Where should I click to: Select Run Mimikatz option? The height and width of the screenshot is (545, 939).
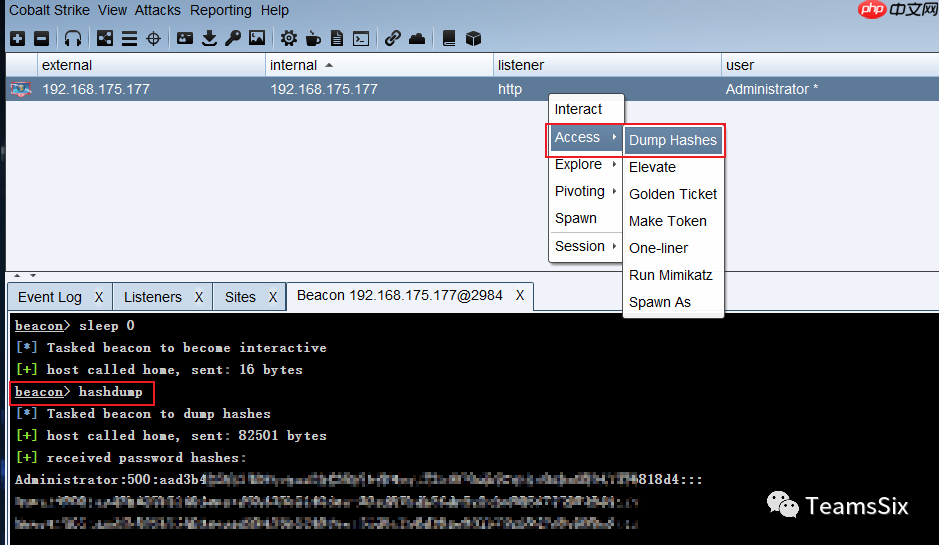[x=673, y=275]
